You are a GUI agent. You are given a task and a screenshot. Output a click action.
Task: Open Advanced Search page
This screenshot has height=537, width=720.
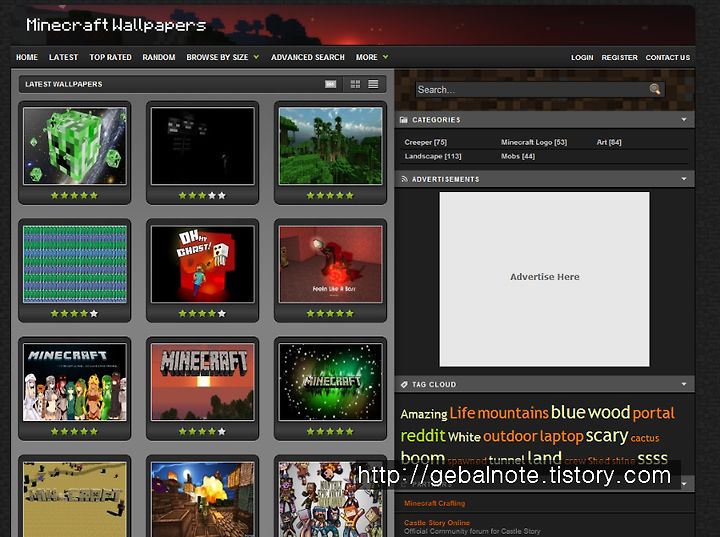(x=308, y=57)
